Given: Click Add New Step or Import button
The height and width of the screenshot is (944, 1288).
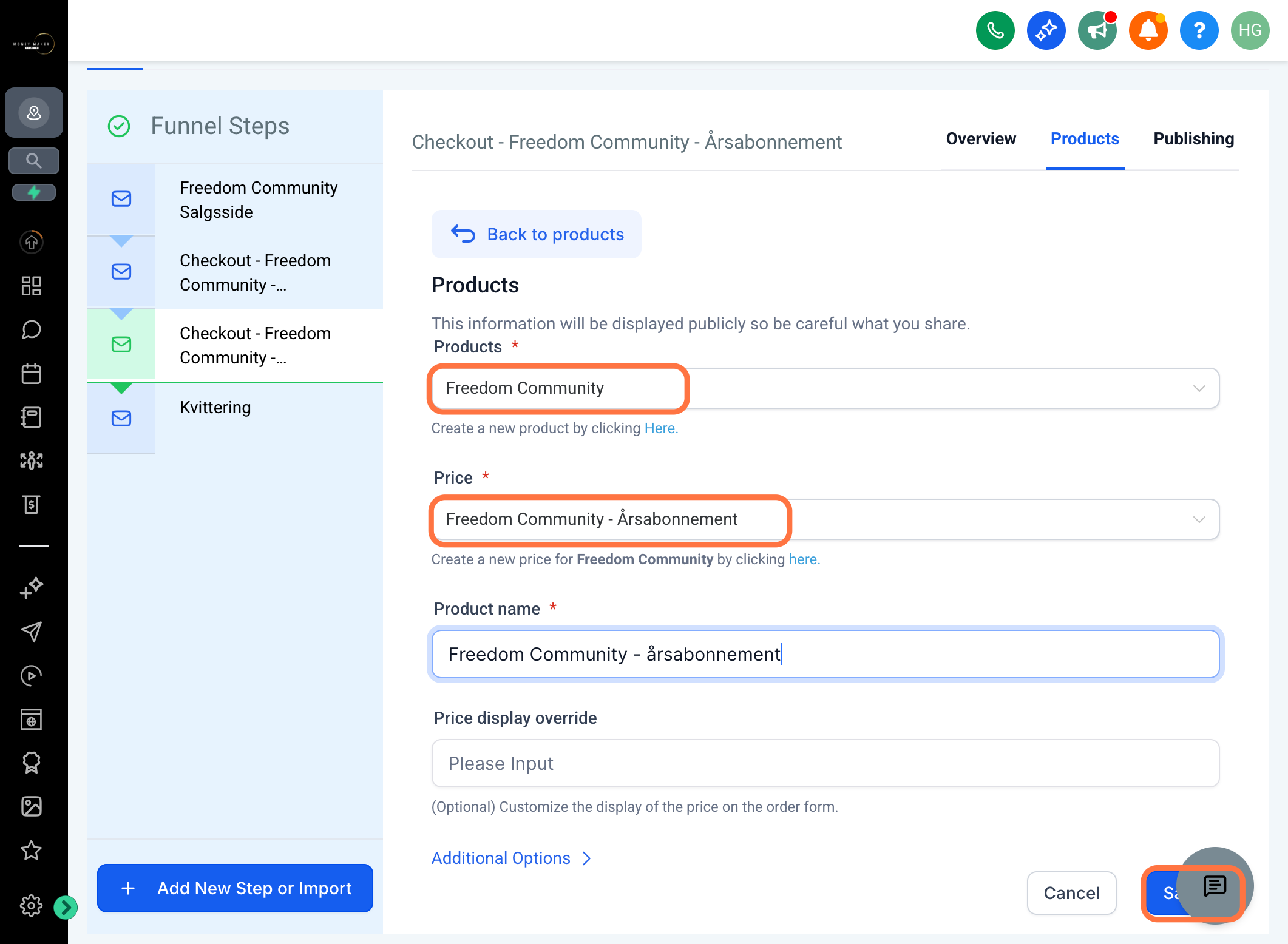Looking at the screenshot, I should (236, 888).
